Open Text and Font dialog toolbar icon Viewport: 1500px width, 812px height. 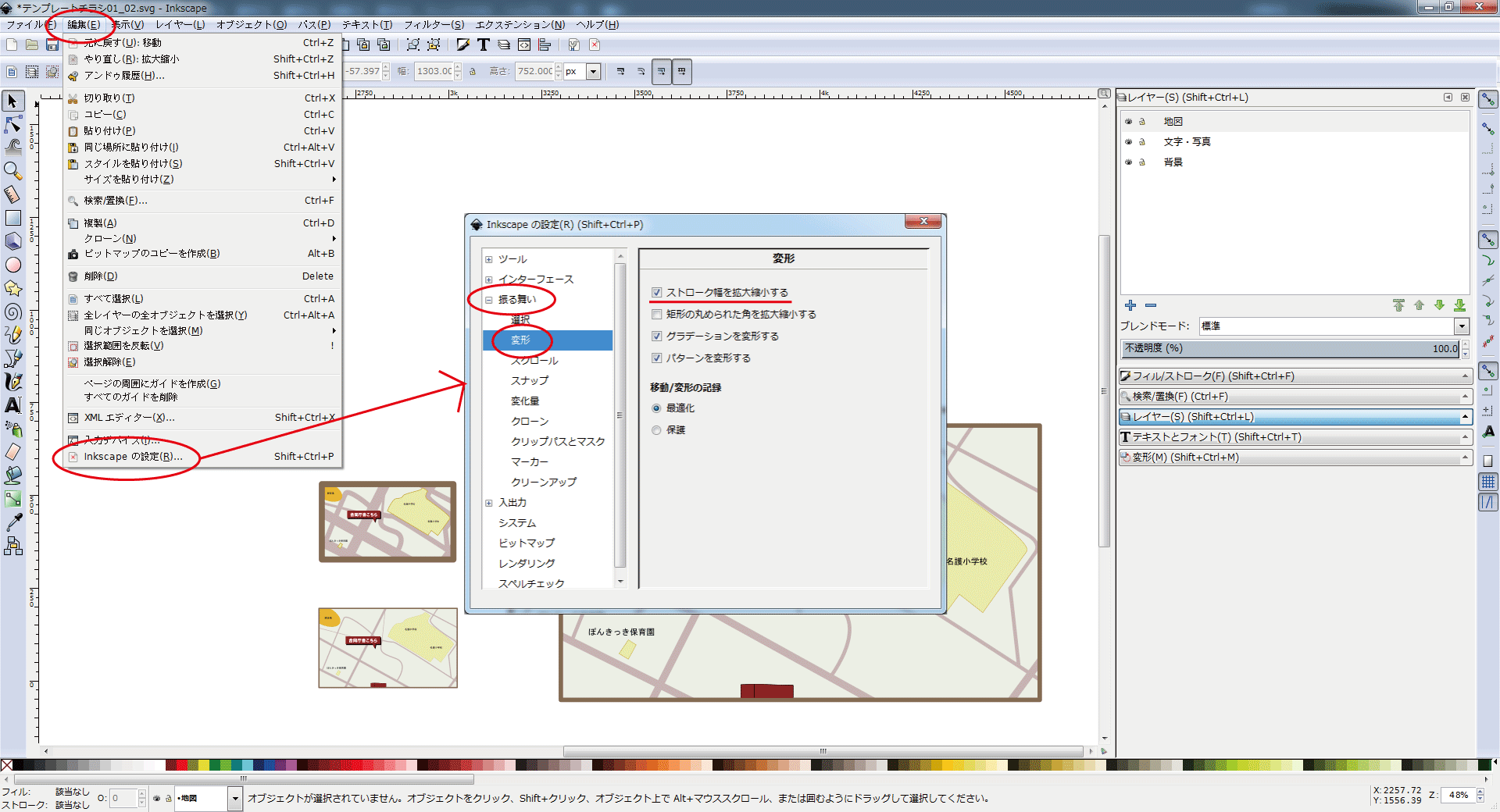click(484, 45)
